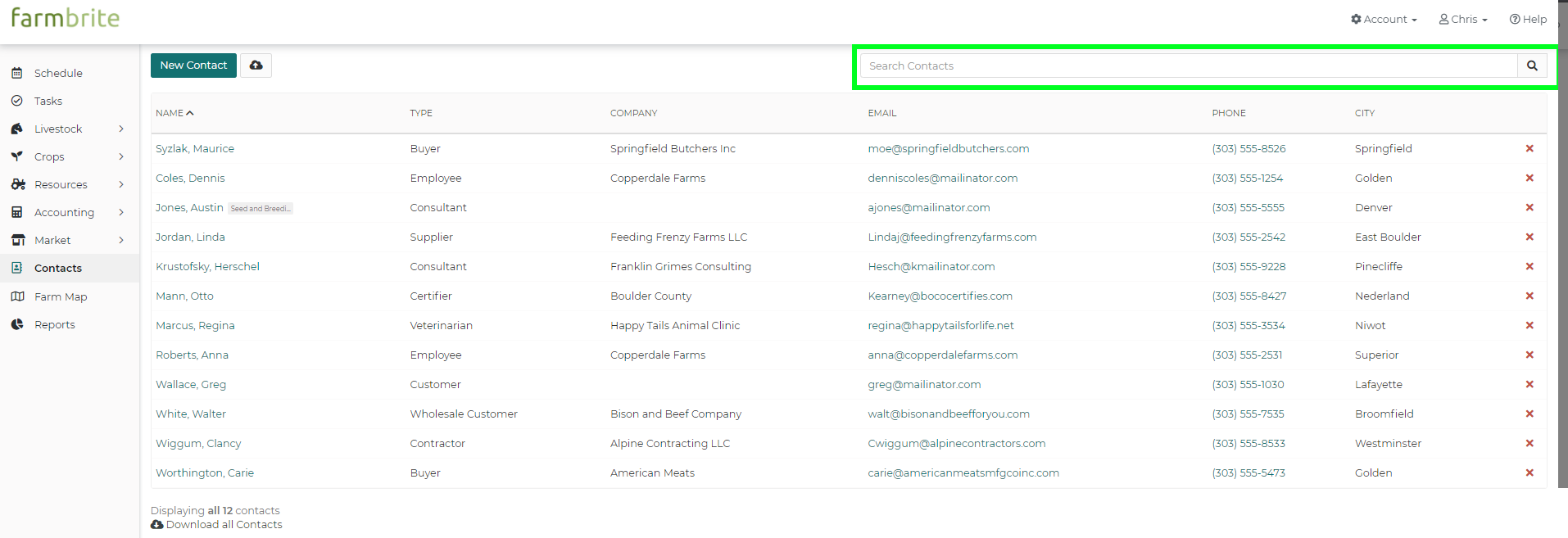
Task: Open the Coles, Dennis contact link
Action: [x=190, y=178]
